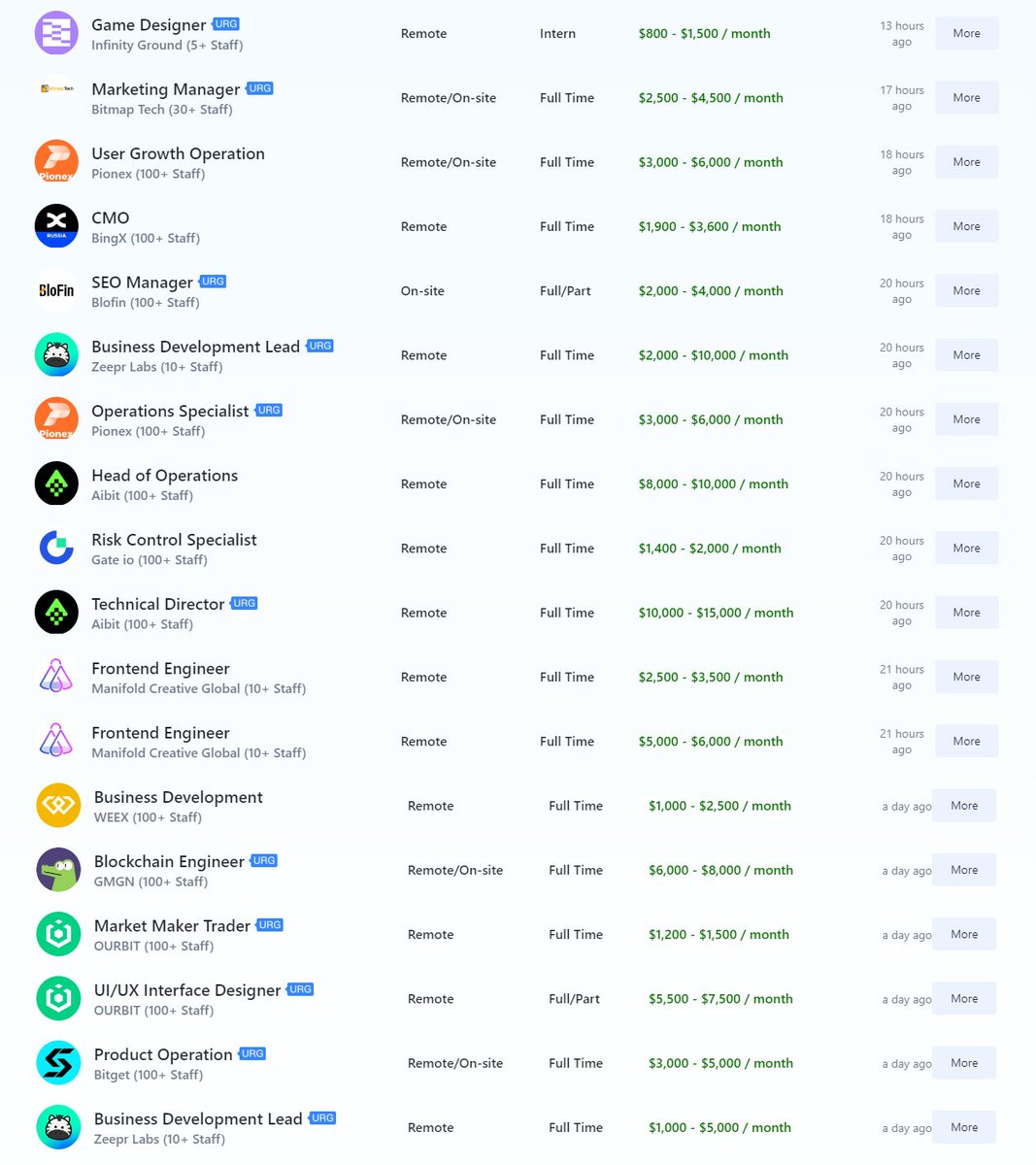Image resolution: width=1036 pixels, height=1165 pixels.
Task: Click Zeepr Labs logo for $2,000 - $10,000 job
Action: coord(56,355)
